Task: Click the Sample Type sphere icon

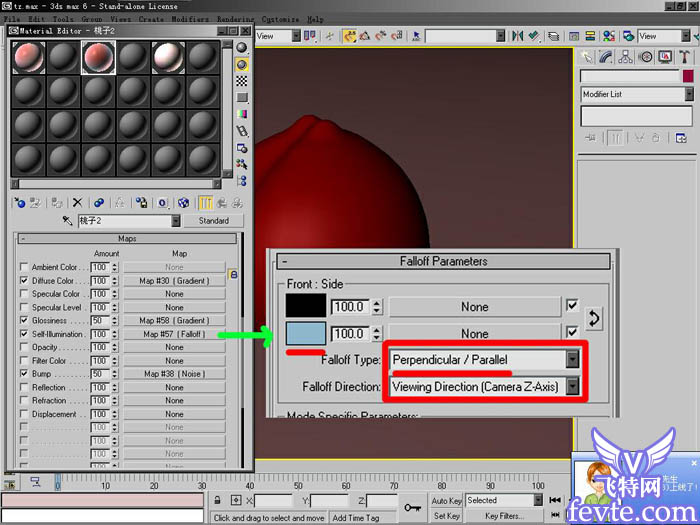Action: (x=242, y=48)
